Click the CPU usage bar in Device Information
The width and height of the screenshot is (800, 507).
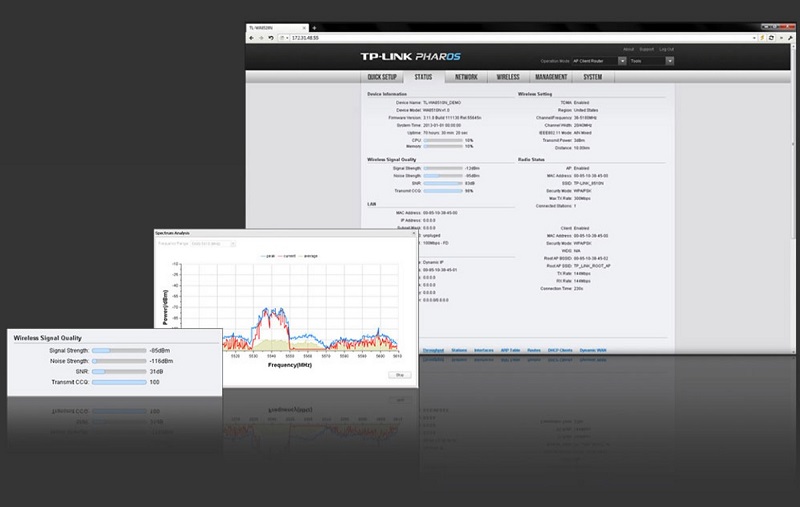pos(443,140)
